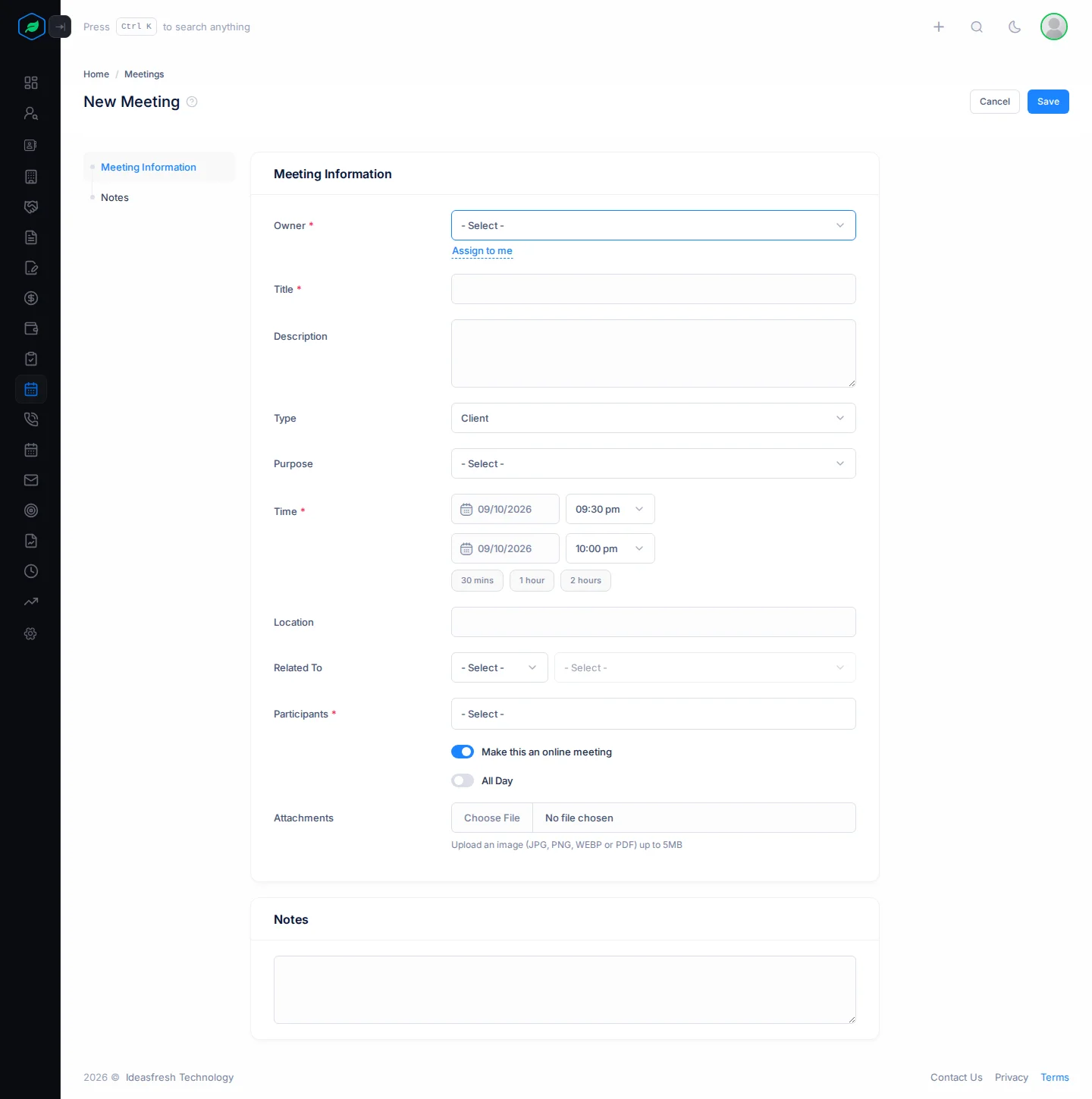Open the clock history icon in sidebar
This screenshot has width=1092, height=1099.
pos(31,571)
